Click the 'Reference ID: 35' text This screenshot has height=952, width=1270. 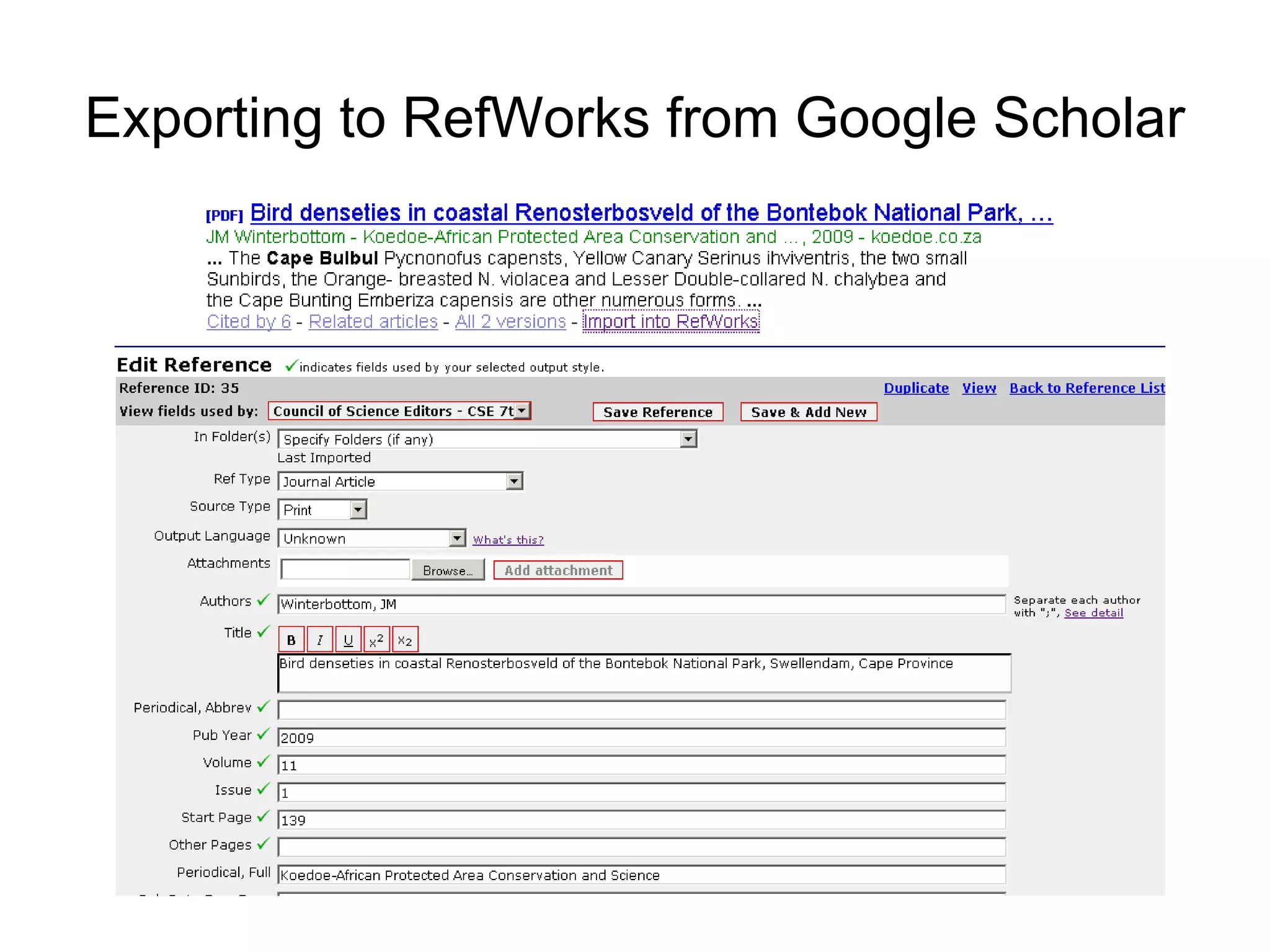pos(179,388)
